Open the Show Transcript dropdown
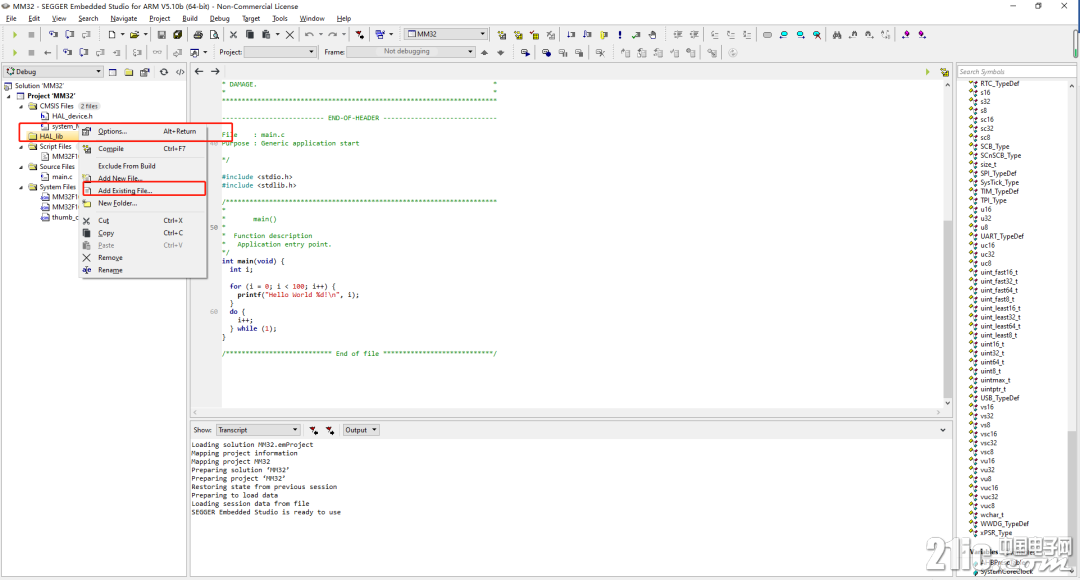 click(x=258, y=430)
